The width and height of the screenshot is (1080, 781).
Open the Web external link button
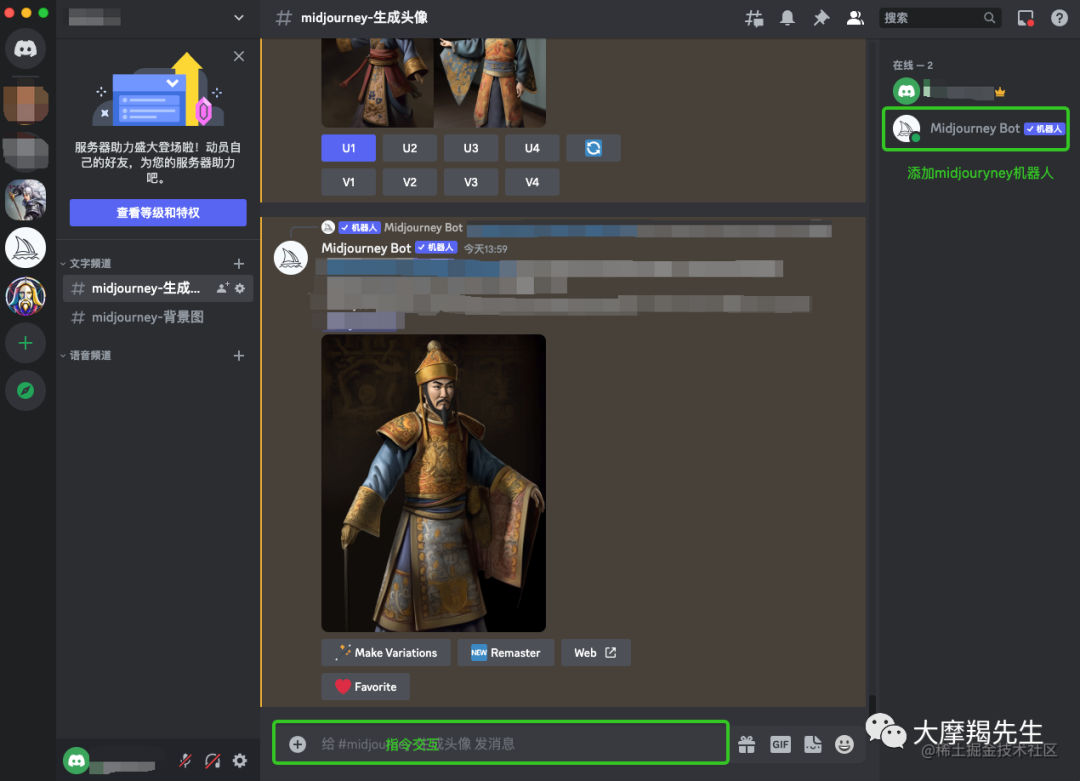click(x=596, y=652)
